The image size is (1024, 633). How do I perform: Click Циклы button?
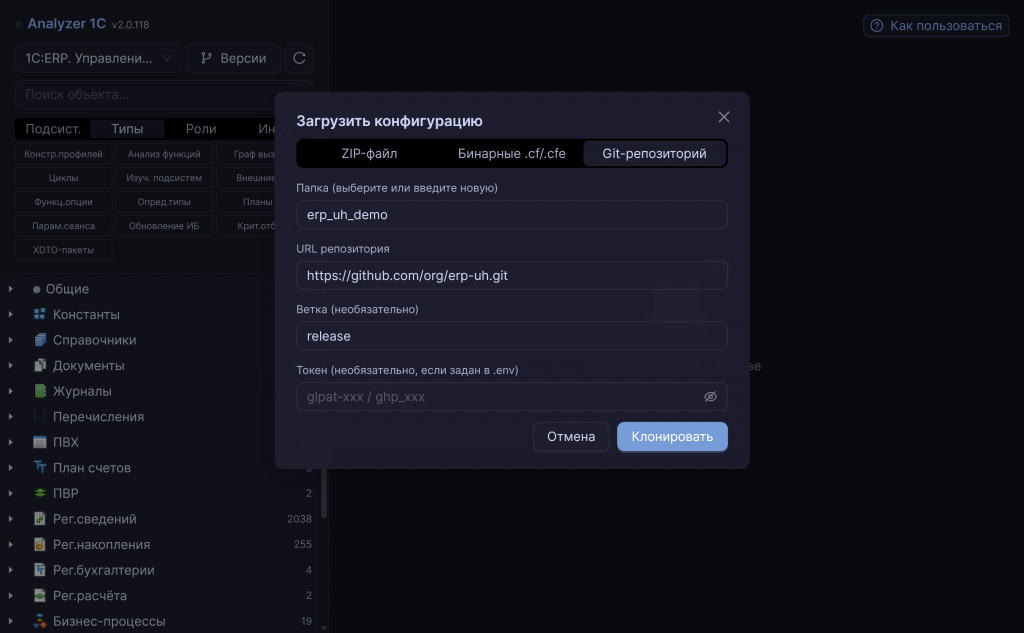[x=63, y=178]
